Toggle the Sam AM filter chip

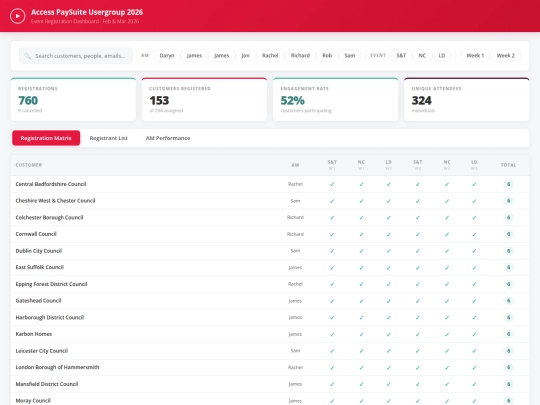point(350,55)
